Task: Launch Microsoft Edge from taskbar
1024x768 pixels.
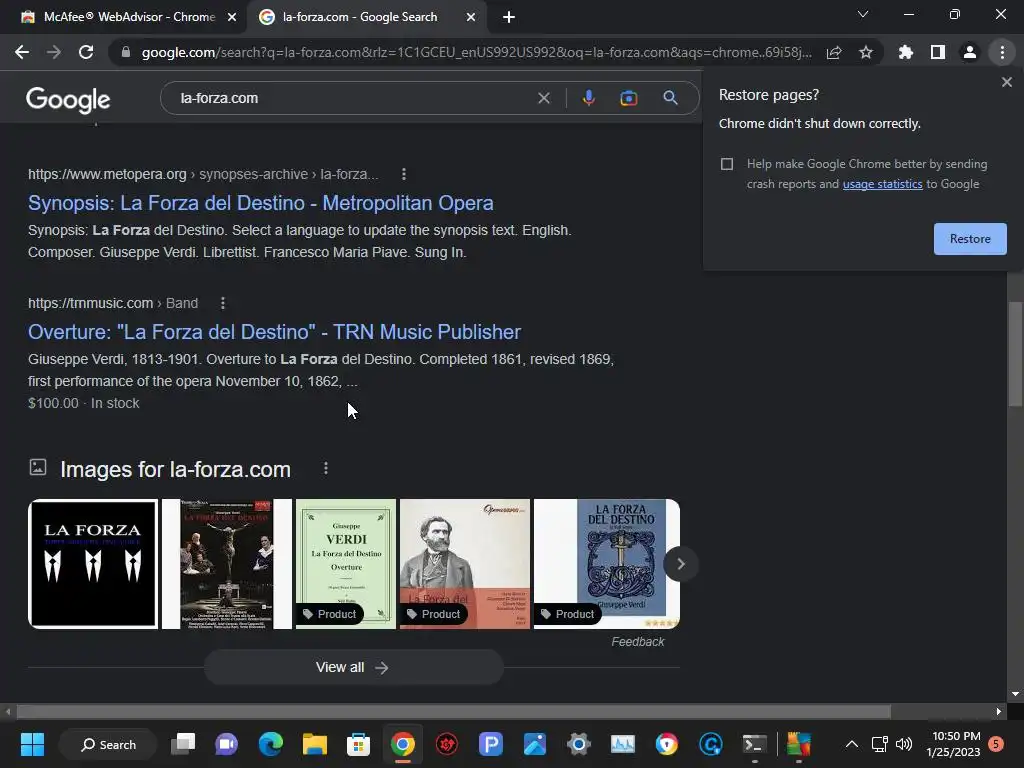Action: [270, 744]
